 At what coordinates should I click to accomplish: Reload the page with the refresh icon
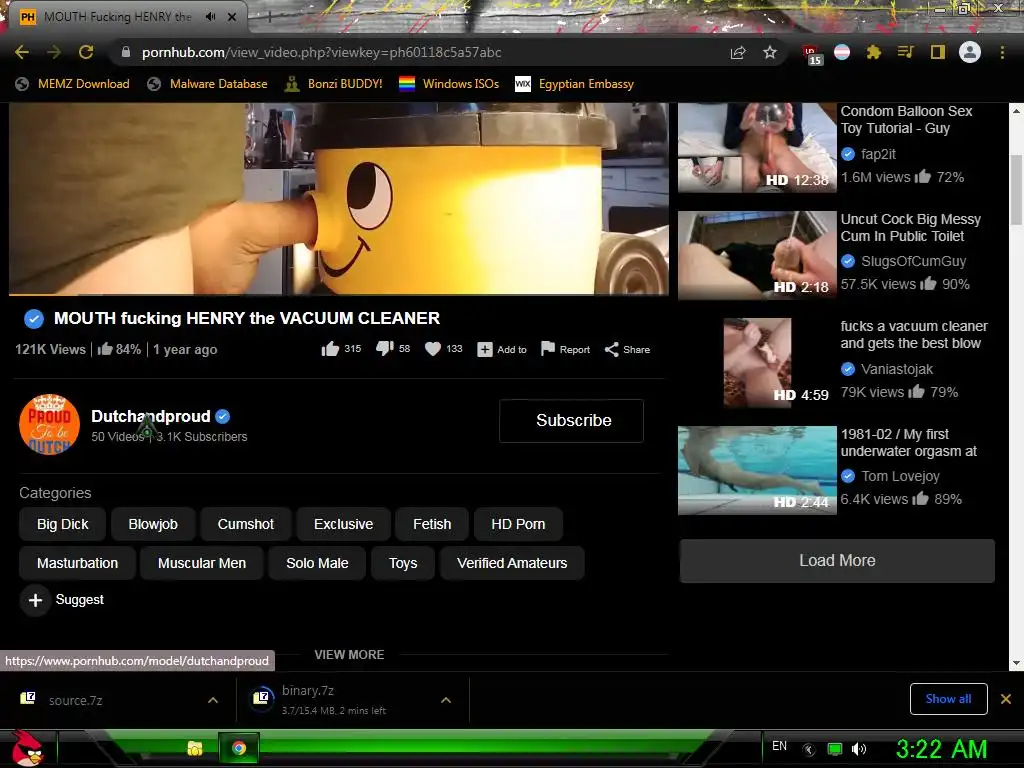click(86, 52)
